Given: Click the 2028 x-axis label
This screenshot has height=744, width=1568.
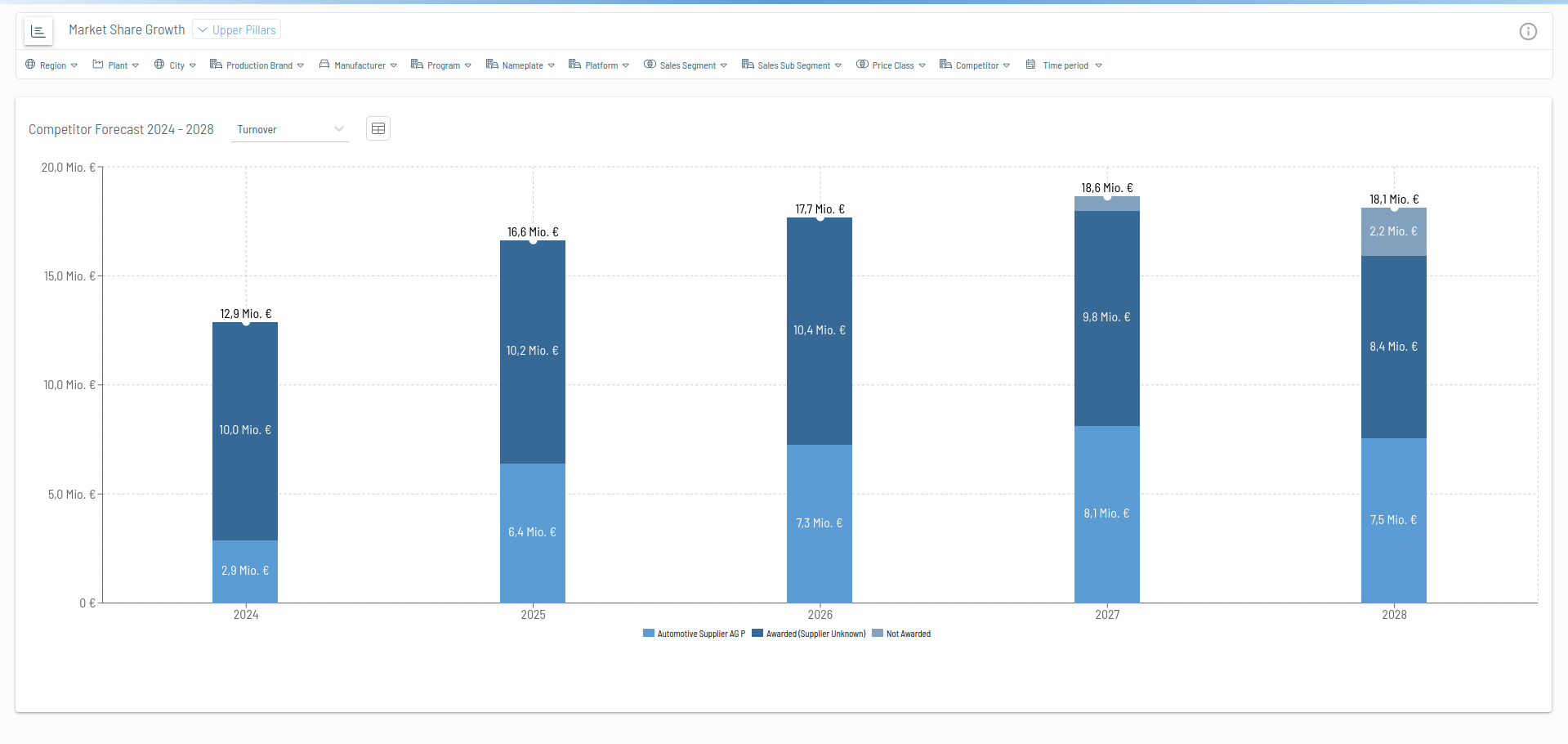Looking at the screenshot, I should click(1394, 615).
